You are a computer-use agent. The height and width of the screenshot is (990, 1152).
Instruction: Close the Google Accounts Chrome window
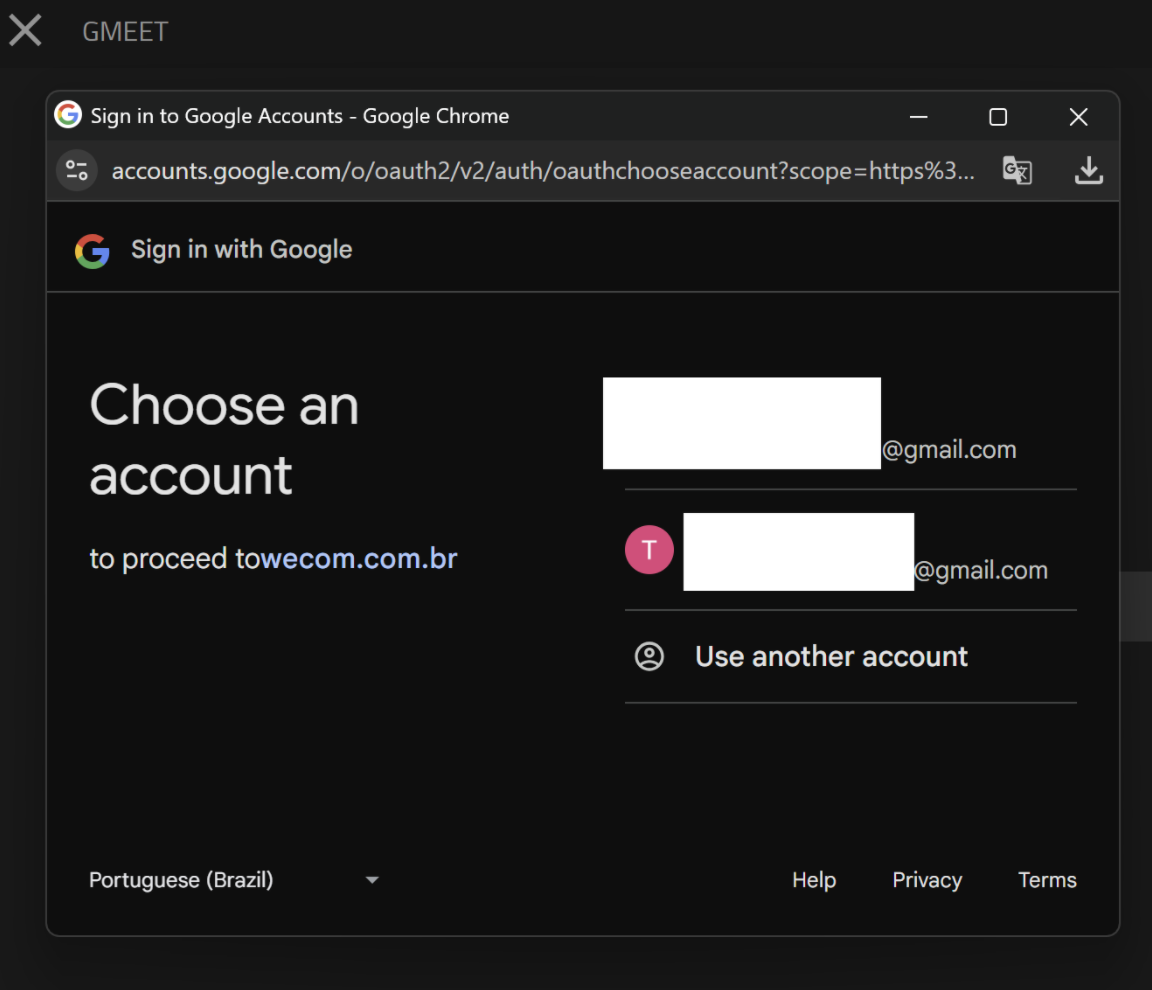pyautogui.click(x=1078, y=117)
